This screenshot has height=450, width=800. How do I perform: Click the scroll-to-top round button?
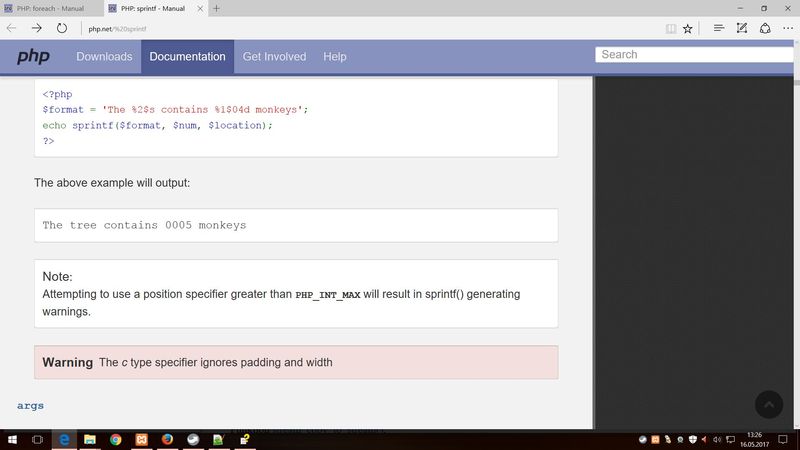pyautogui.click(x=769, y=405)
